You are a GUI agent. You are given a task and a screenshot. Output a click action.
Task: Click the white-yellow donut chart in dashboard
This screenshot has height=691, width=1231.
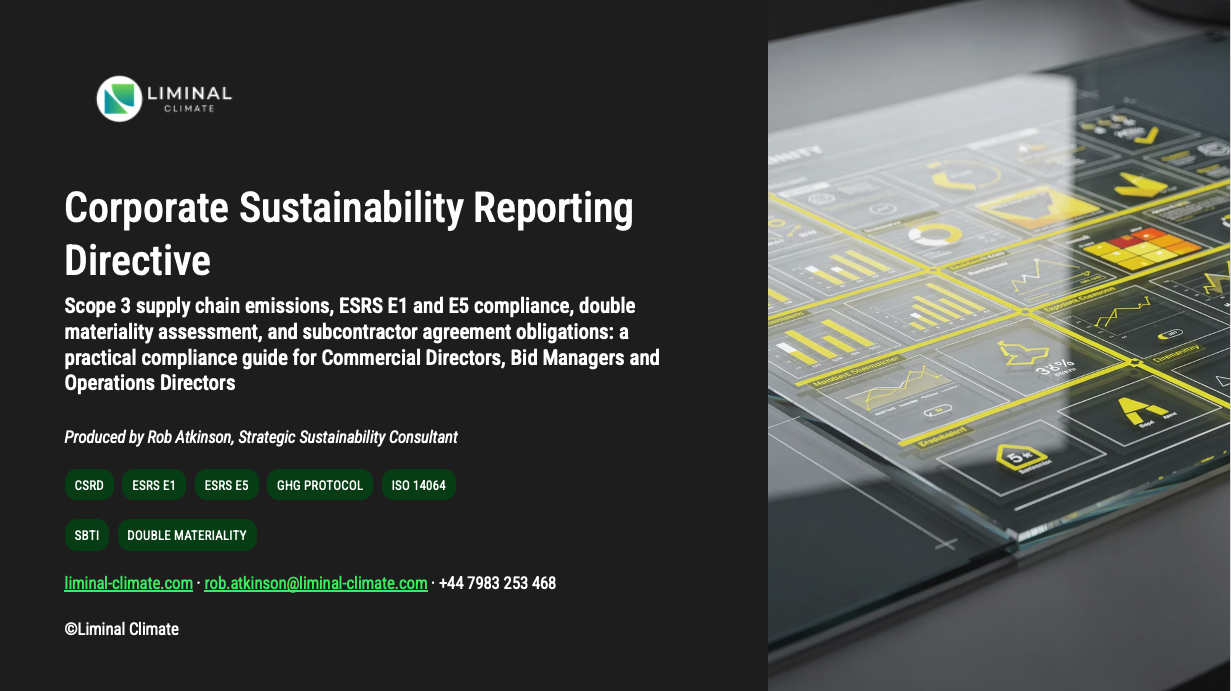(x=934, y=235)
